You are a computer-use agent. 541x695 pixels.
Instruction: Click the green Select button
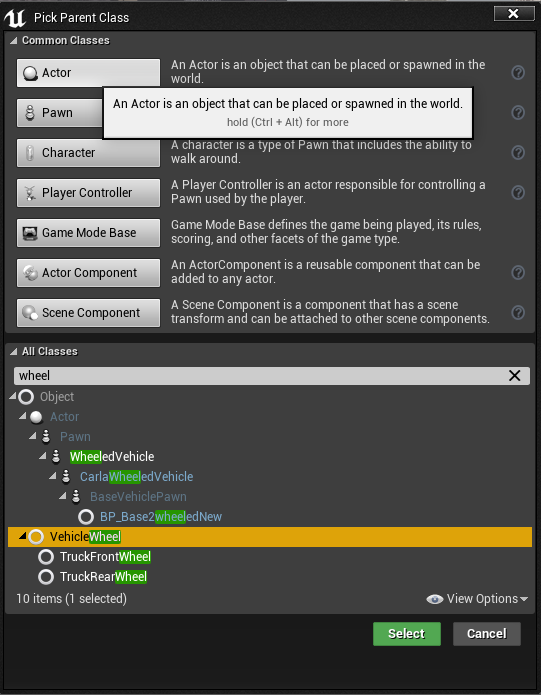coord(407,634)
